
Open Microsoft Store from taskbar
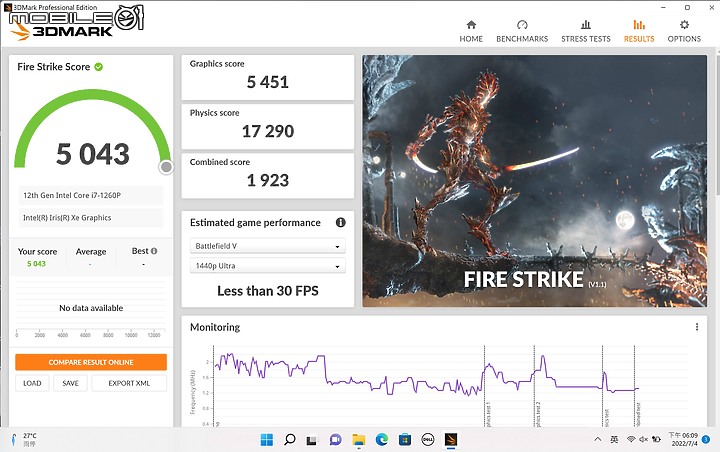[405, 440]
